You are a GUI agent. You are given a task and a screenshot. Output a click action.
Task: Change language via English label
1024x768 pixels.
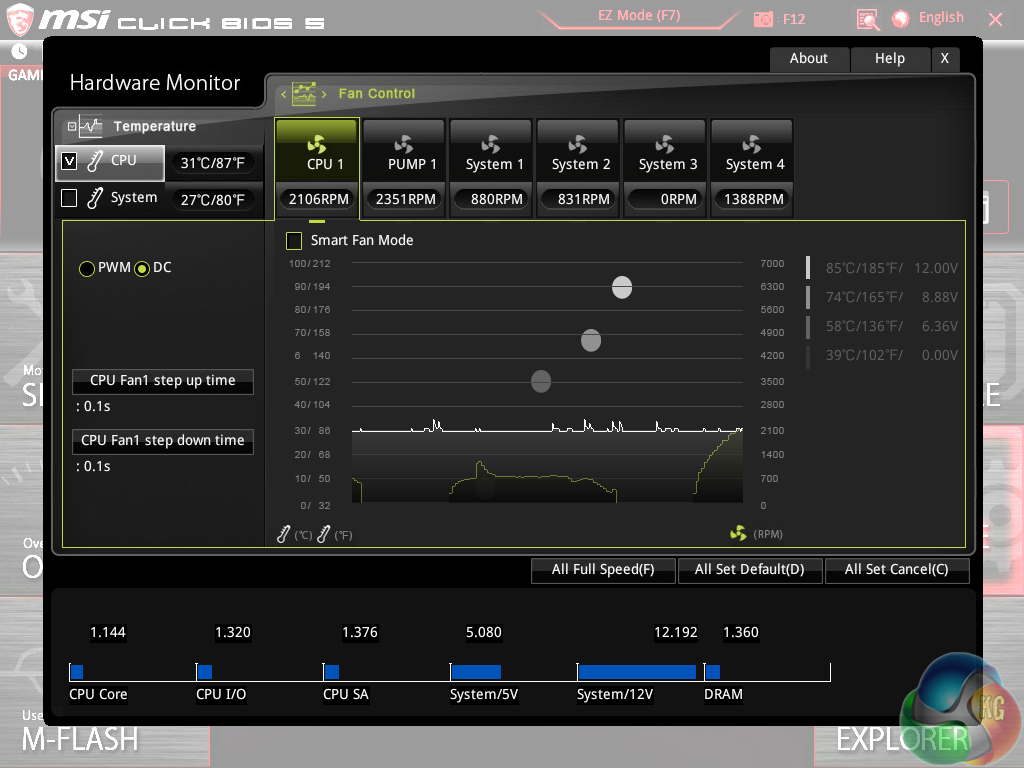click(x=941, y=18)
